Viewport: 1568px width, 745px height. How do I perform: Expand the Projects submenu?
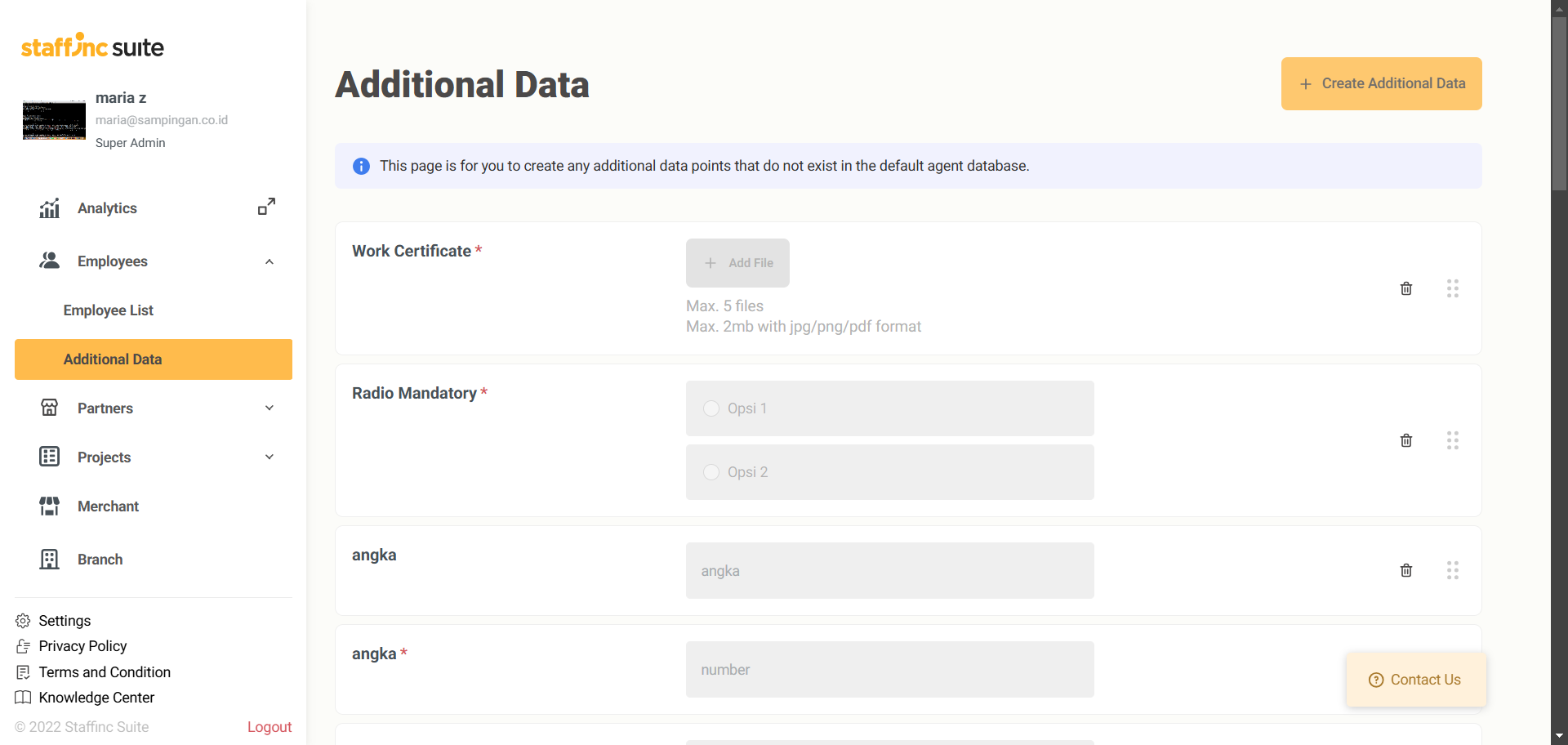(269, 457)
